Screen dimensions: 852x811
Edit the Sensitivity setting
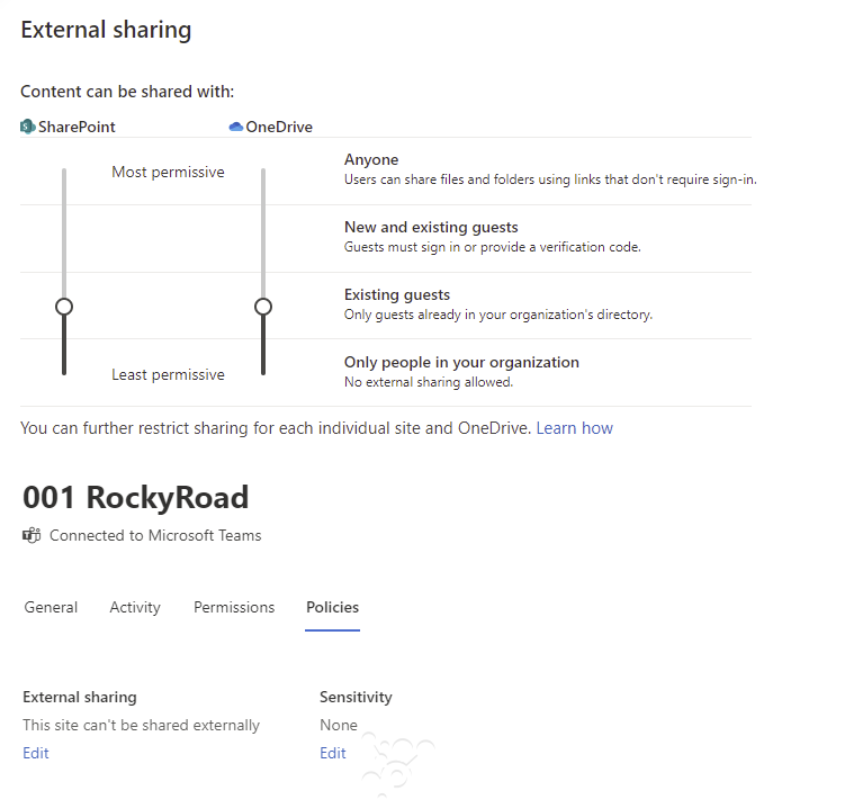pos(333,753)
